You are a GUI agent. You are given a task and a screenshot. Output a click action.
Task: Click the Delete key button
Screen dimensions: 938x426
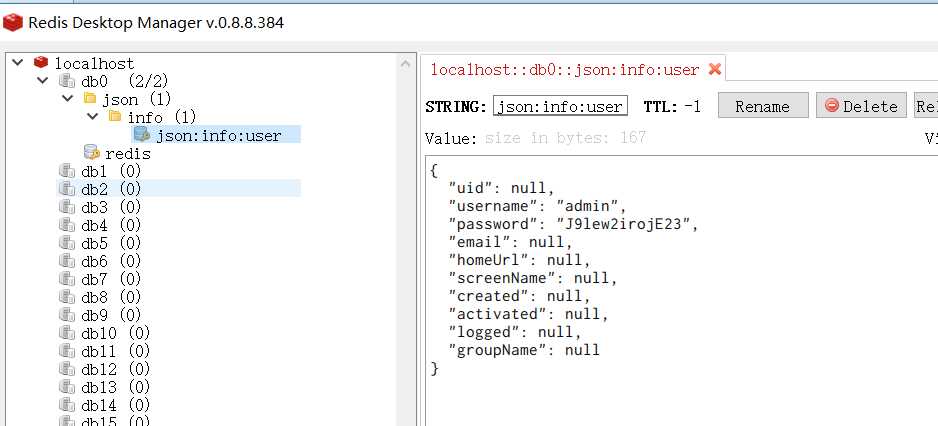pyautogui.click(x=861, y=106)
